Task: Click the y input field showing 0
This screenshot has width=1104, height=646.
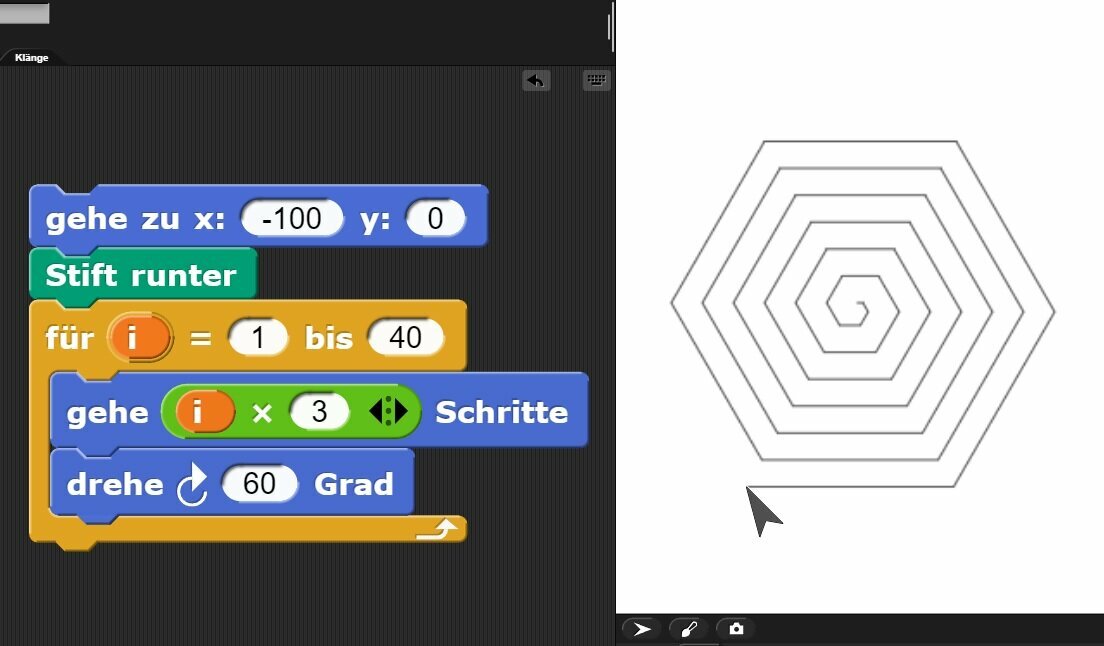Action: click(435, 219)
